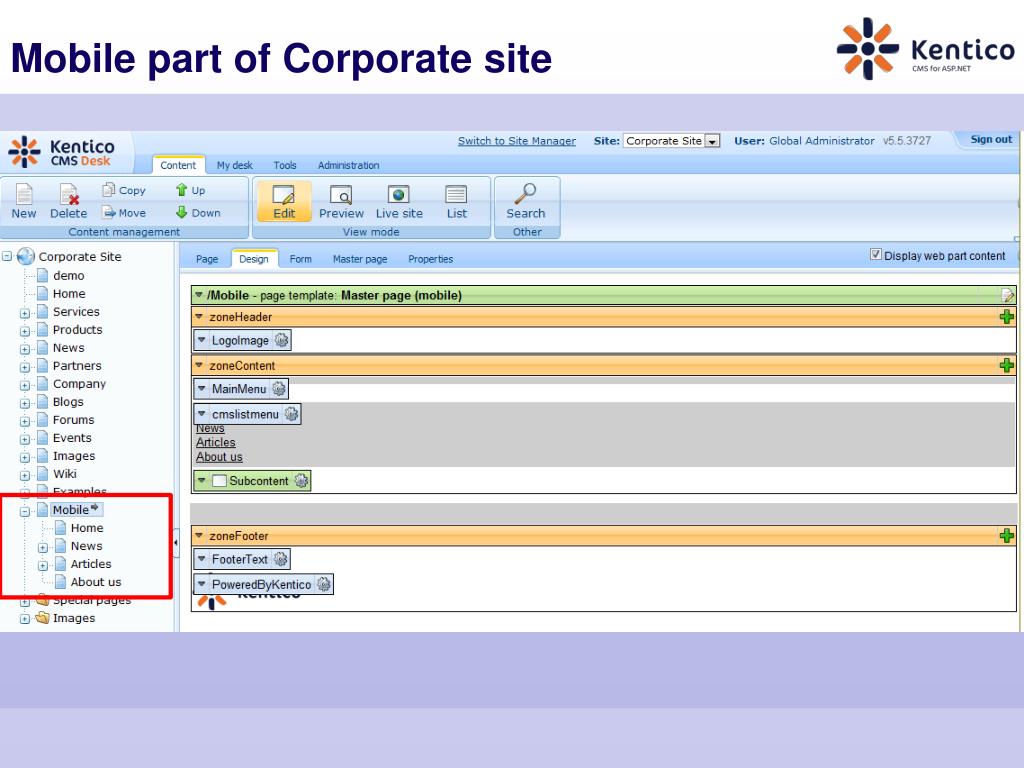
Task: Move document Down with the green arrow
Action: (x=182, y=212)
